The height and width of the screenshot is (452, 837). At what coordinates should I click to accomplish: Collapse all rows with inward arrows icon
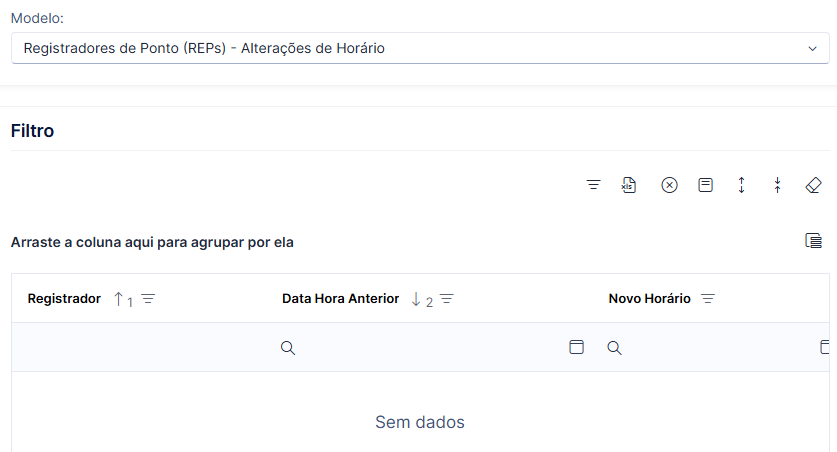pyautogui.click(x=777, y=185)
